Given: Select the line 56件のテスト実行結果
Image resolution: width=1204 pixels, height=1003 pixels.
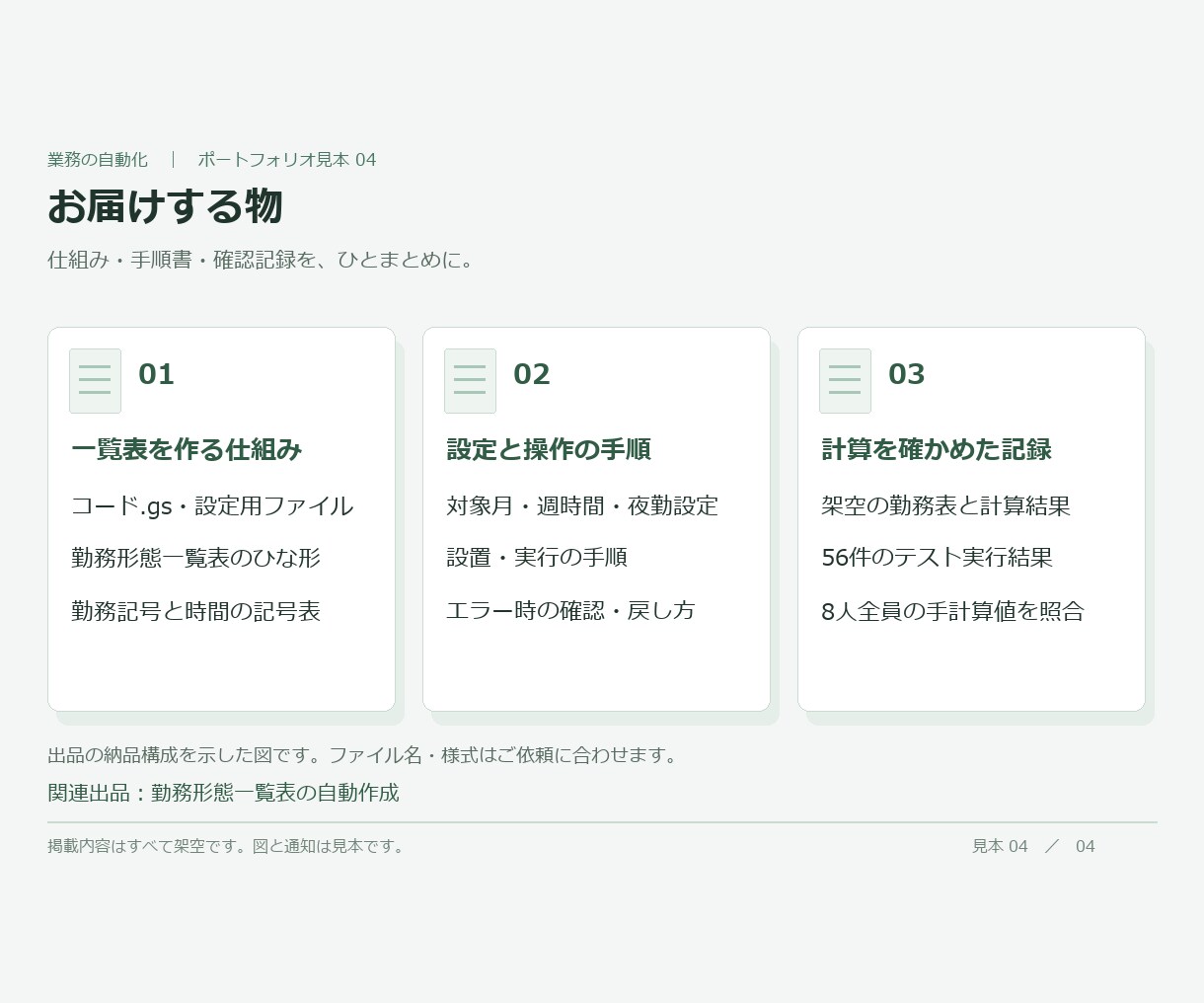Looking at the screenshot, I should [x=937, y=558].
